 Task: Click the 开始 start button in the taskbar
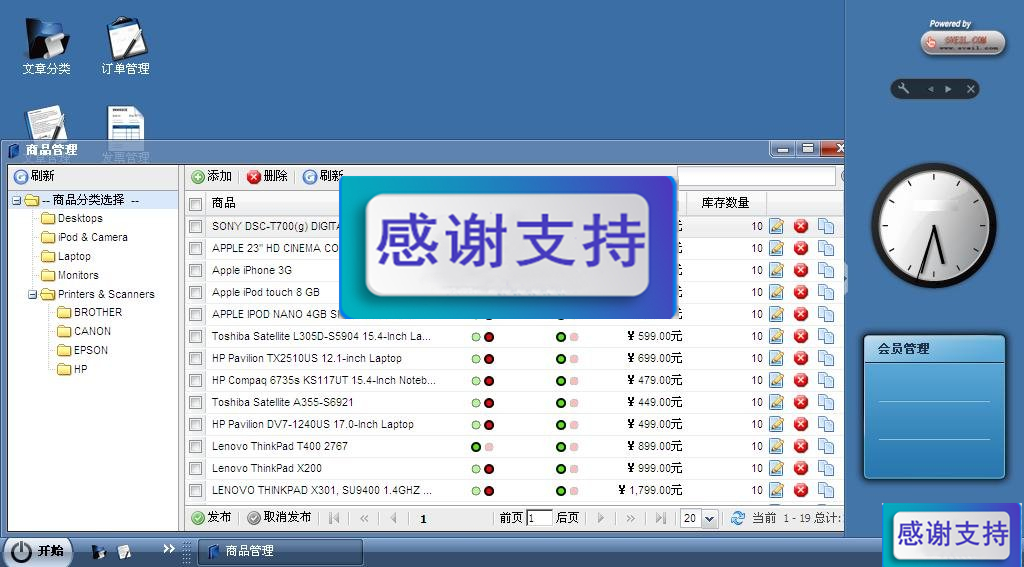(x=38, y=551)
